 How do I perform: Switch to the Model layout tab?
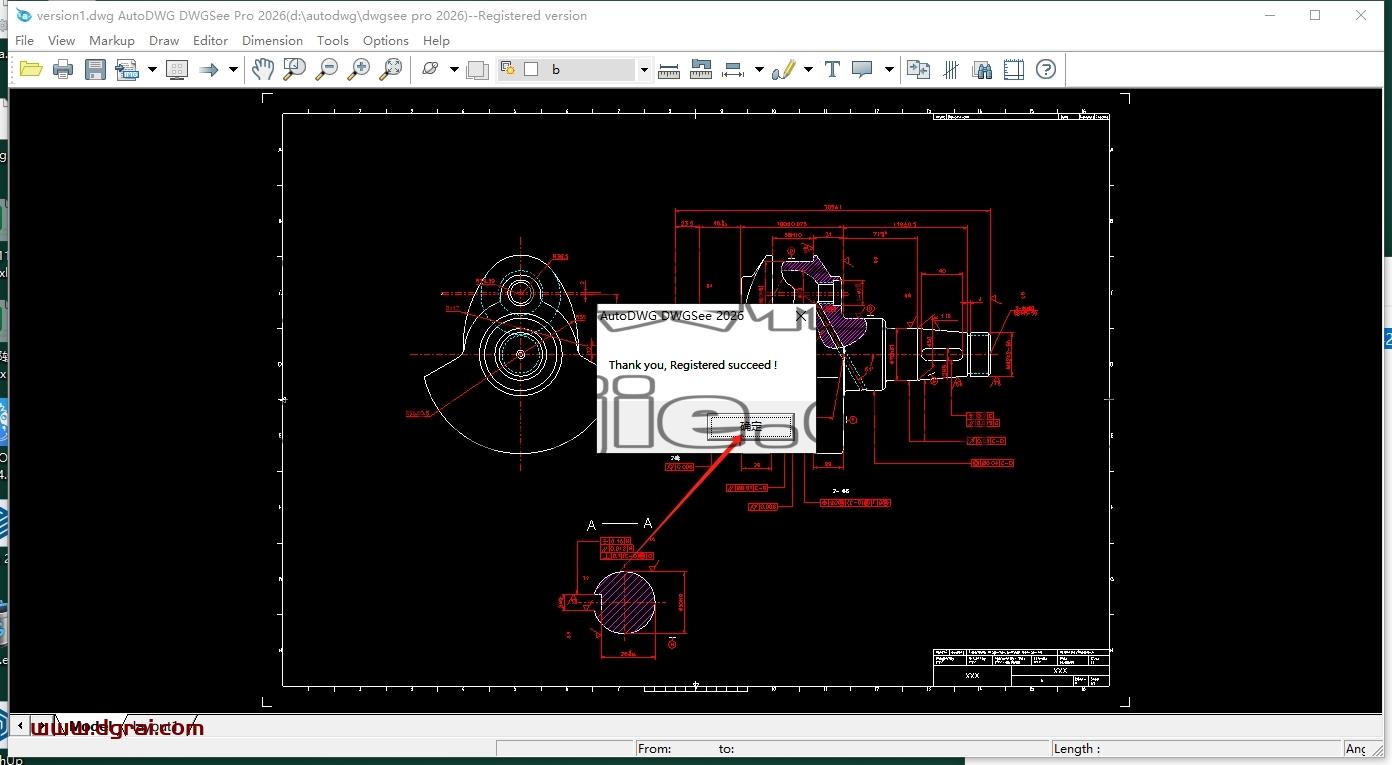[90, 726]
